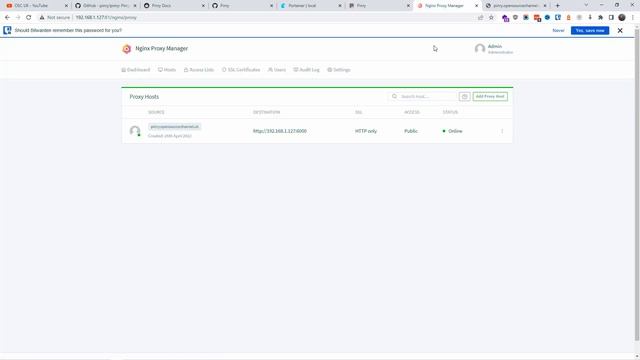The image size is (640, 360).
Task: Open the Chrome three-dot menu
Action: pyautogui.click(x=633, y=18)
